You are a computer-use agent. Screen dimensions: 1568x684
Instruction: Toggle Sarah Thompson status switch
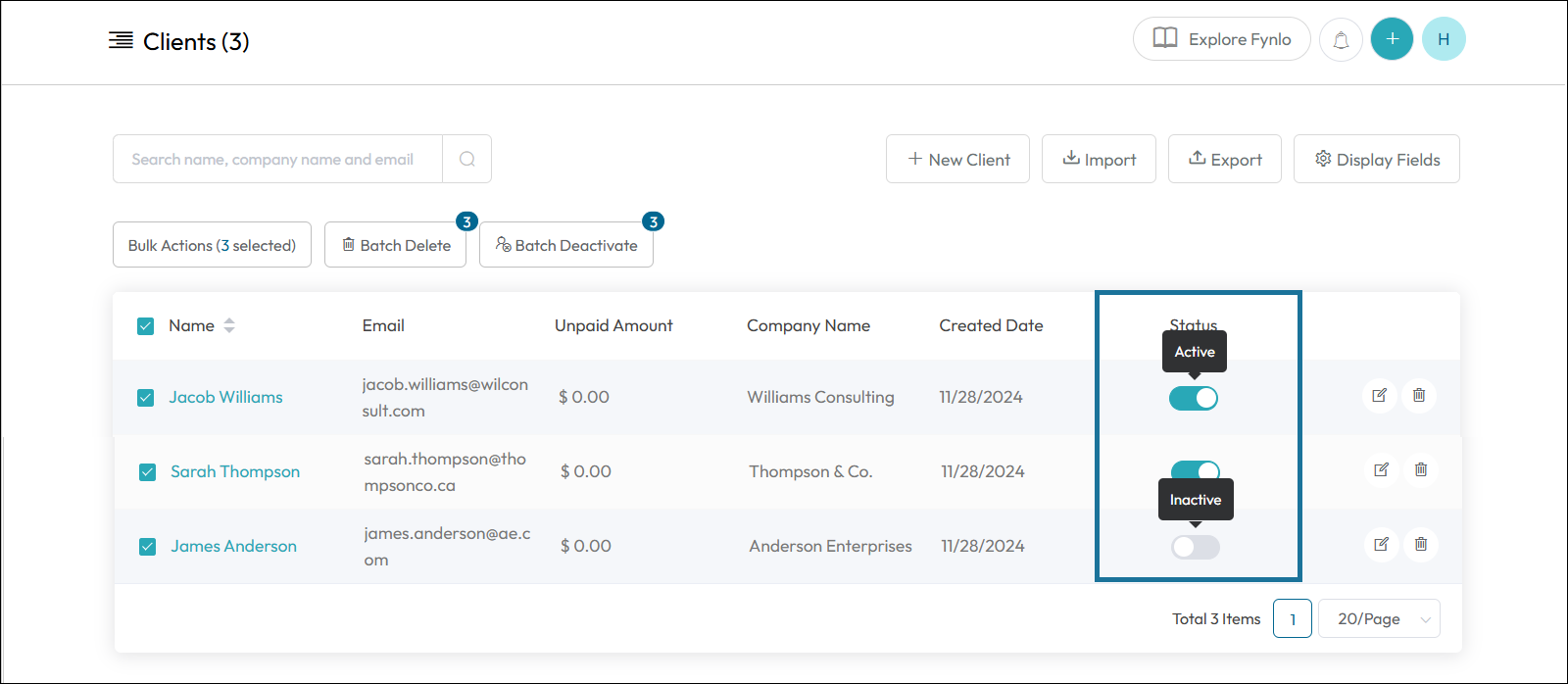click(1196, 470)
